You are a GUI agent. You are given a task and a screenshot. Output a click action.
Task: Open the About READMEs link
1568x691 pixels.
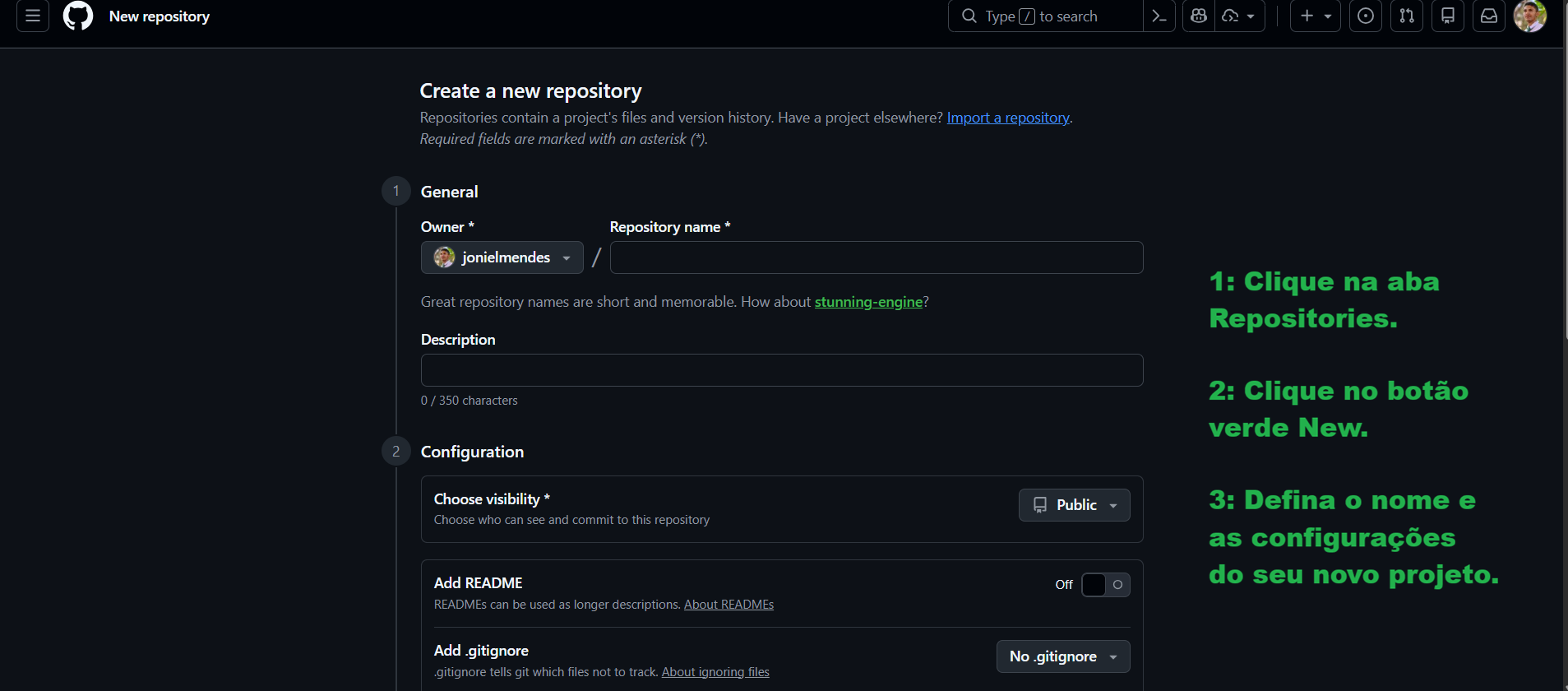click(x=728, y=605)
